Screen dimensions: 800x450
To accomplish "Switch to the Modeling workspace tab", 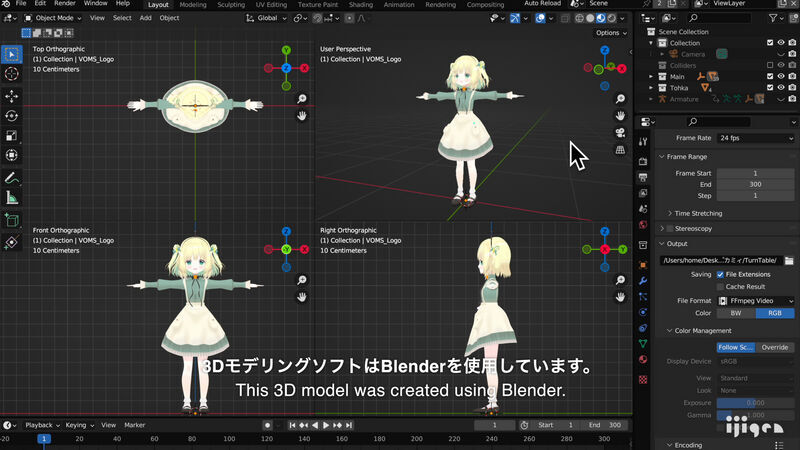I will pos(193,5).
